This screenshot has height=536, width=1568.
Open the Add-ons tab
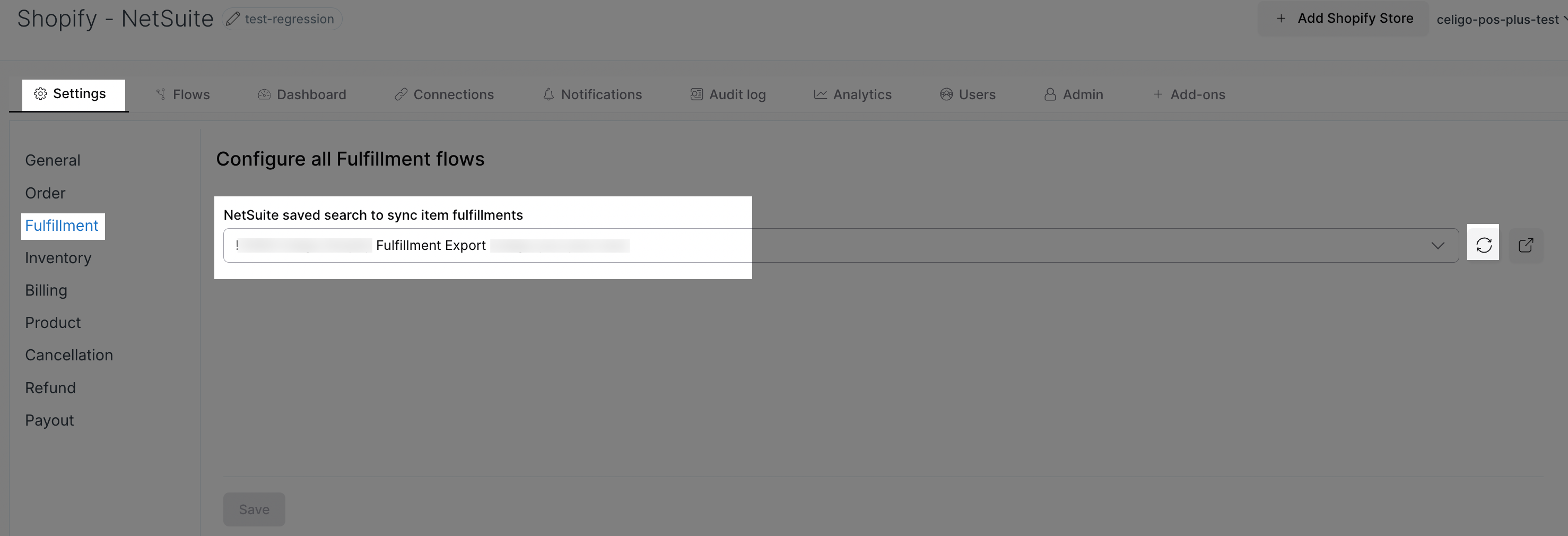pos(1188,94)
